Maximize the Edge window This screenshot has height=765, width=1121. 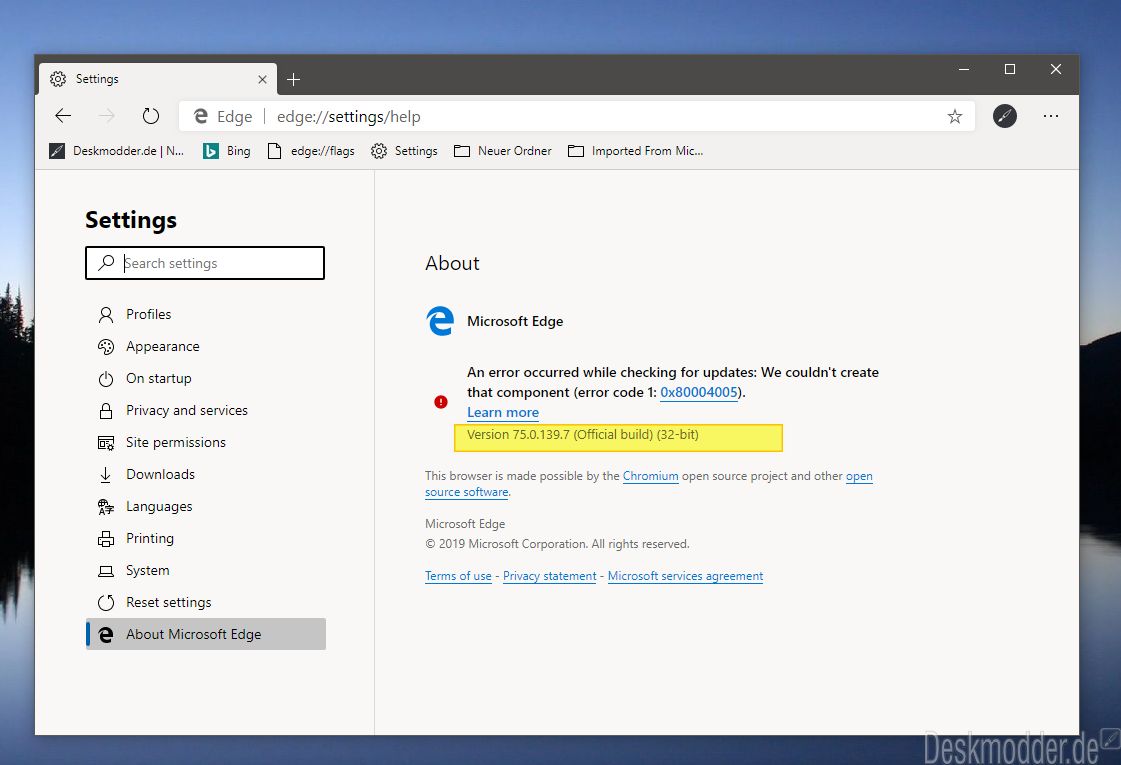pos(1009,69)
